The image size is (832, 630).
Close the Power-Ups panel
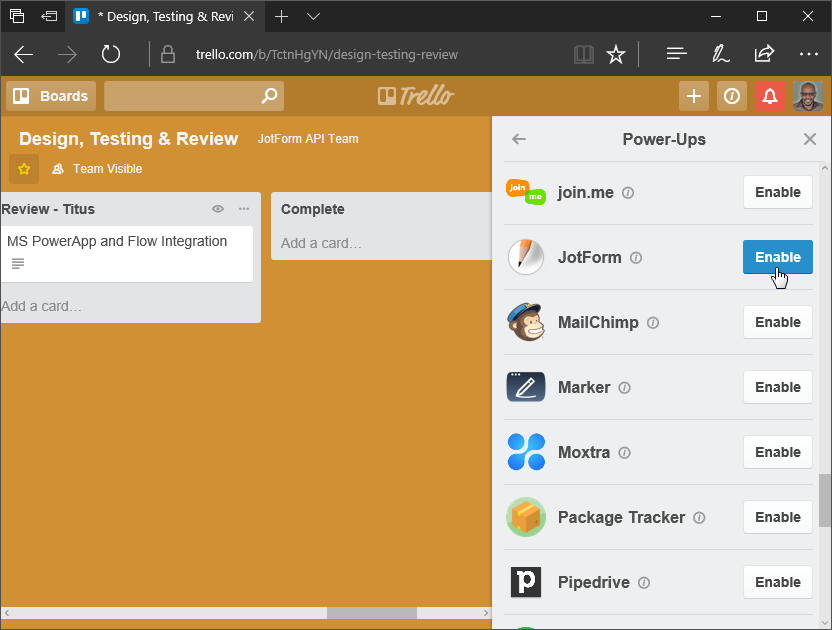point(810,139)
